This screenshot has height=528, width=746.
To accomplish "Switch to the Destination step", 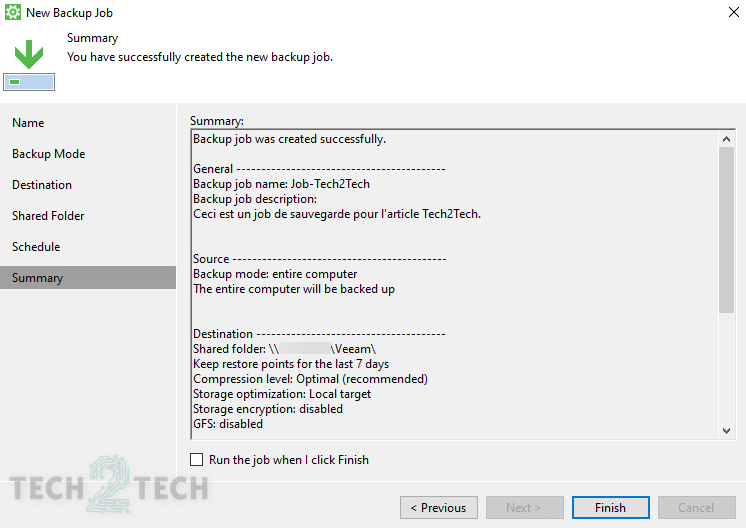I will (x=42, y=185).
